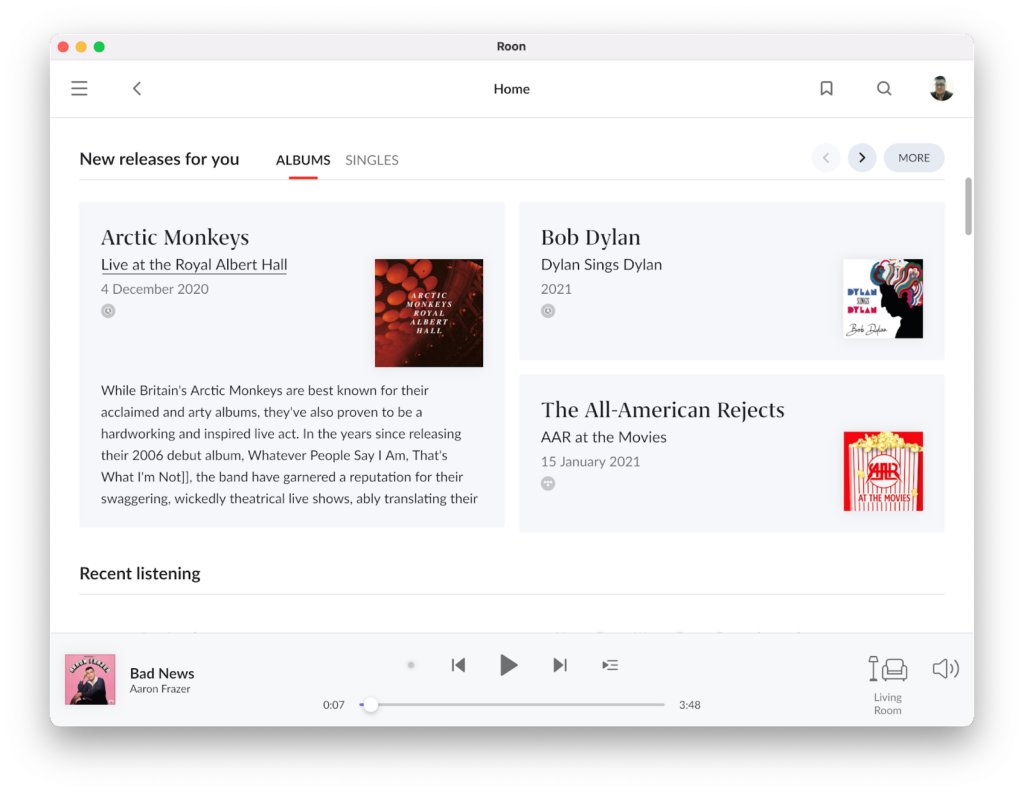This screenshot has width=1024, height=793.
Task: Click the signal path dot indicator
Action: pos(411,665)
